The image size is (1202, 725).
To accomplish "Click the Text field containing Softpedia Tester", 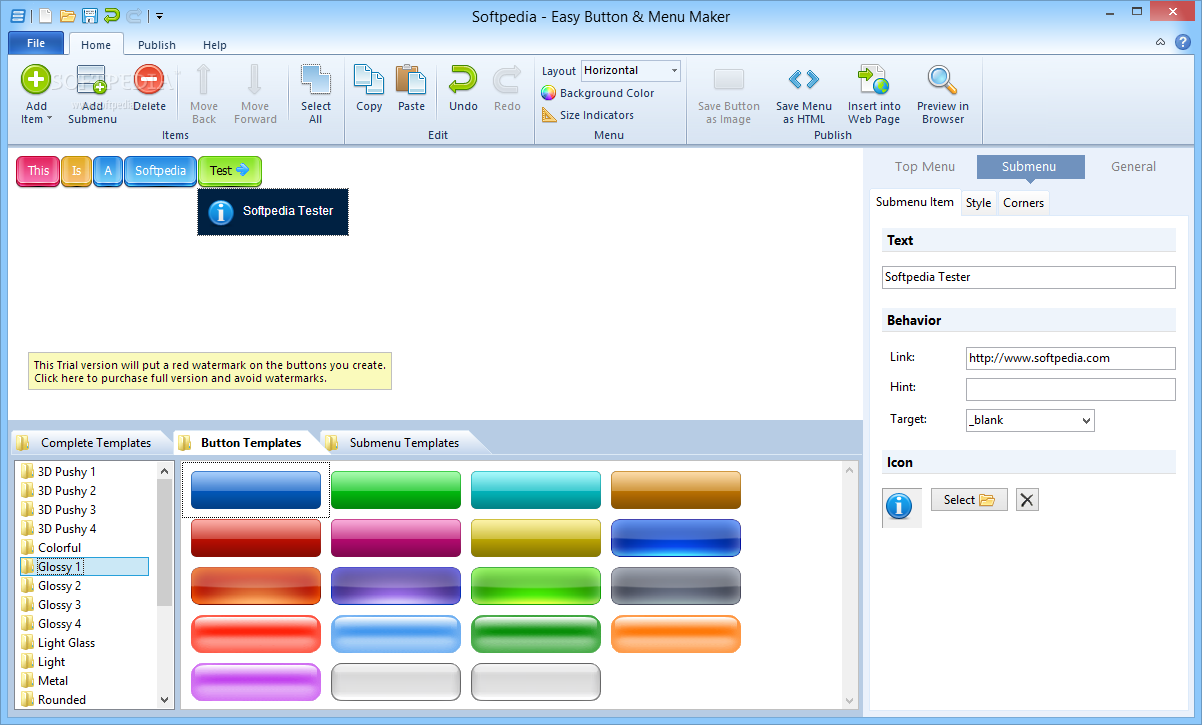I will (1029, 277).
